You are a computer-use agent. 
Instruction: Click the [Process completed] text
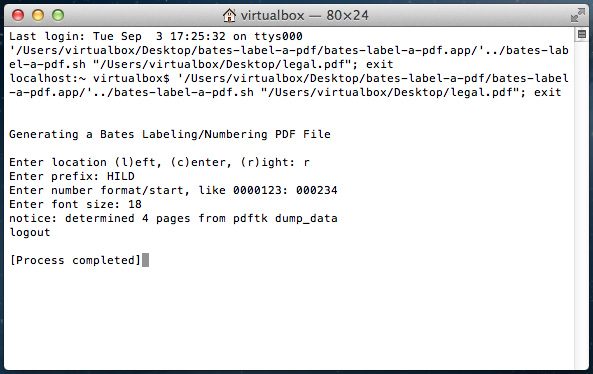(x=75, y=260)
